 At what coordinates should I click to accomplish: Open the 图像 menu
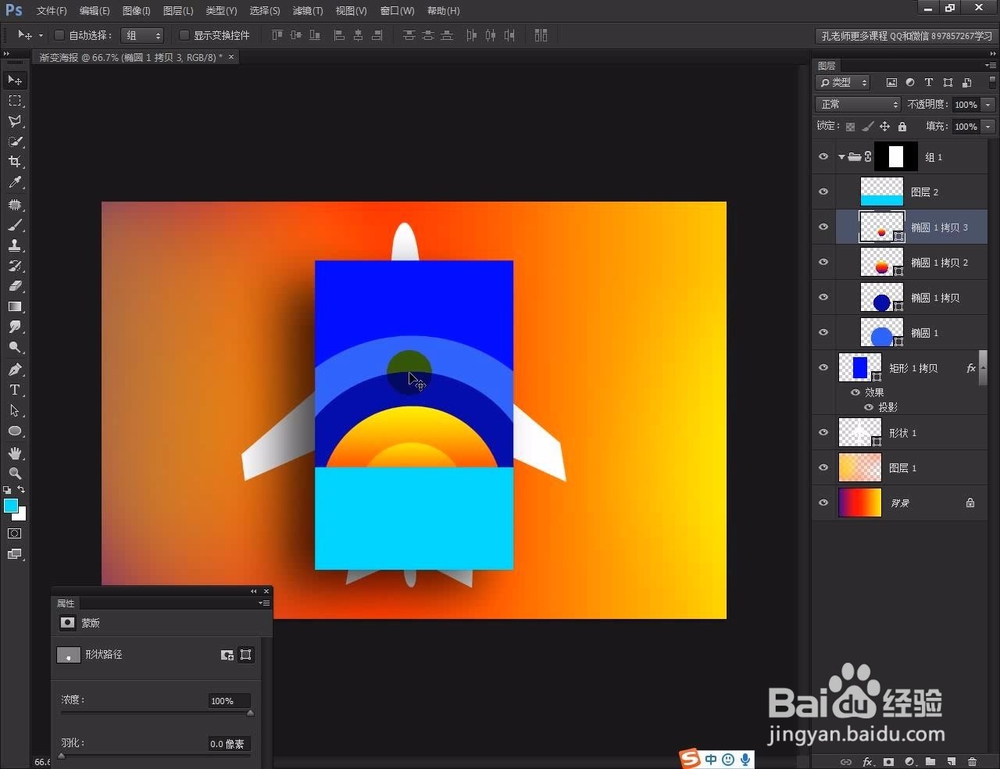136,10
